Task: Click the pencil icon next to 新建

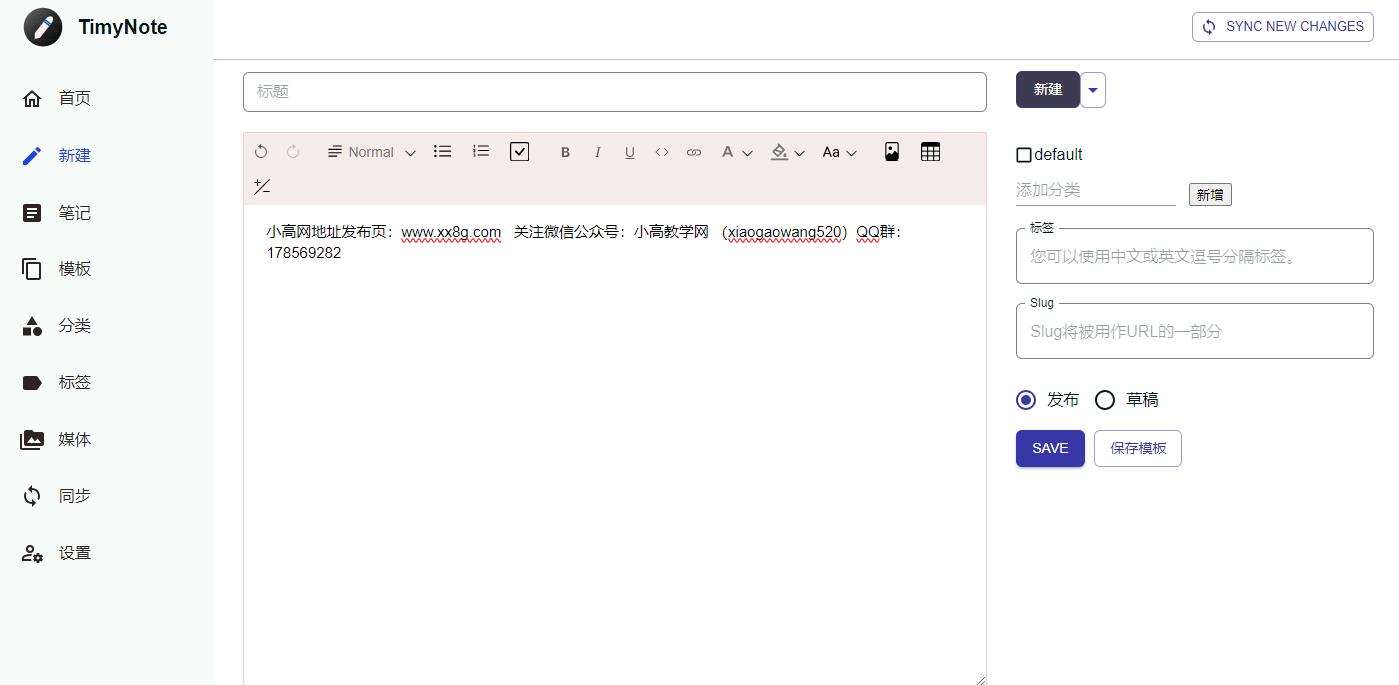Action: tap(32, 155)
